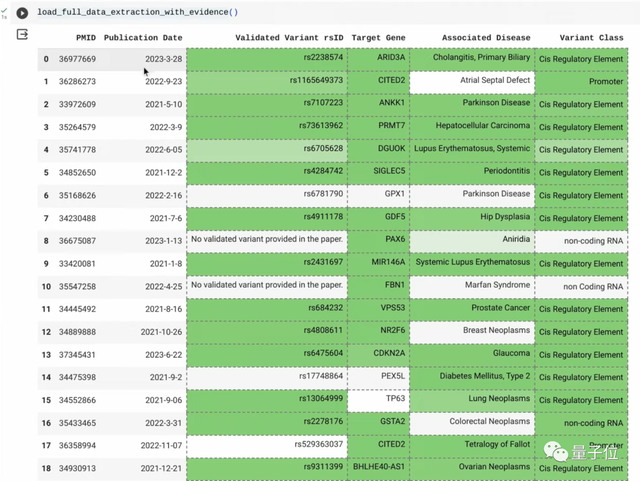Click the DGUOK gene cell

(378, 150)
